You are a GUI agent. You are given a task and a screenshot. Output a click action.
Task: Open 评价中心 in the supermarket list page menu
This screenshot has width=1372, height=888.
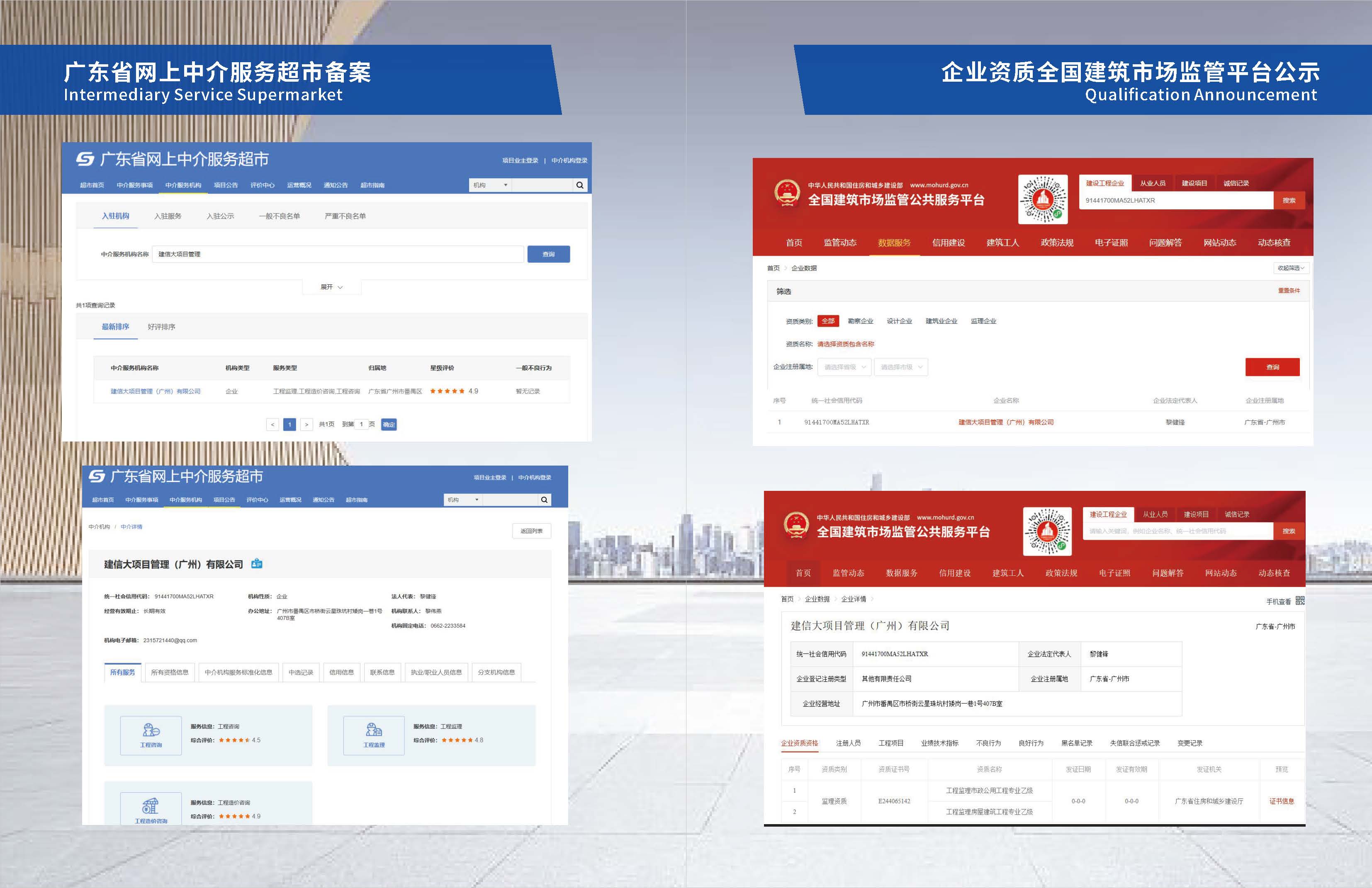[x=262, y=185]
